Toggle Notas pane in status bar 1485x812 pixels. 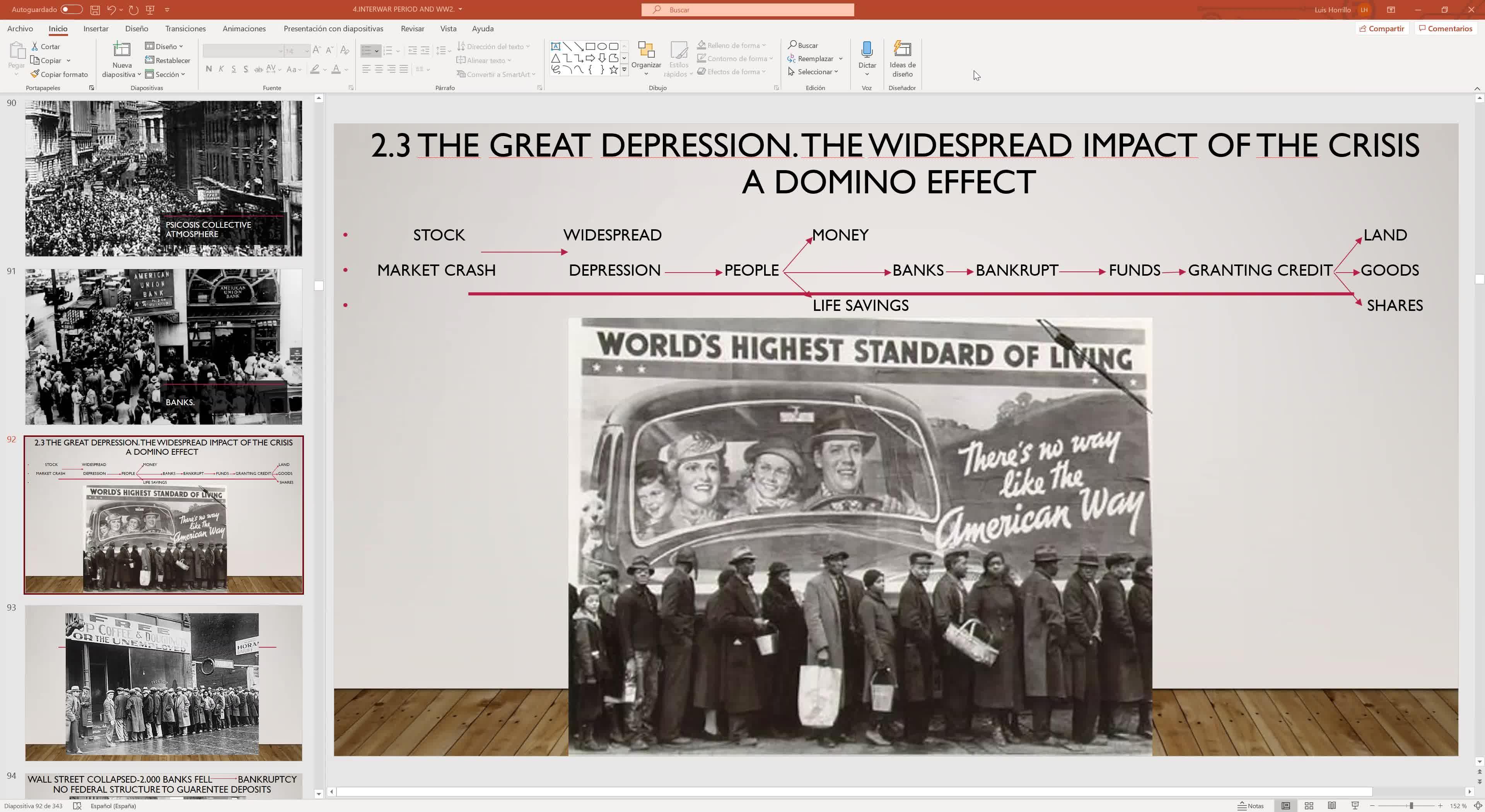(x=1251, y=806)
